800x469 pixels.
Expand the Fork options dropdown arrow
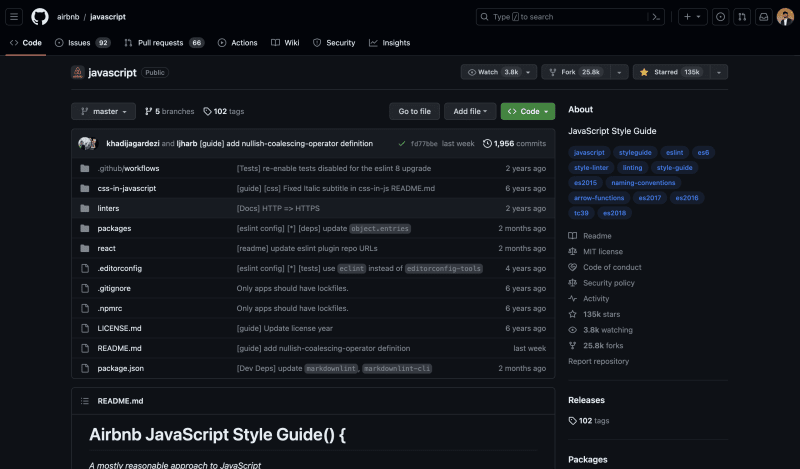pos(619,72)
